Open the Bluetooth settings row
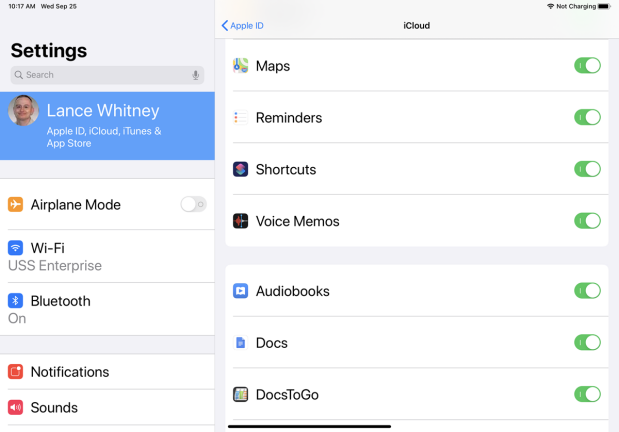The image size is (619, 432). point(107,309)
